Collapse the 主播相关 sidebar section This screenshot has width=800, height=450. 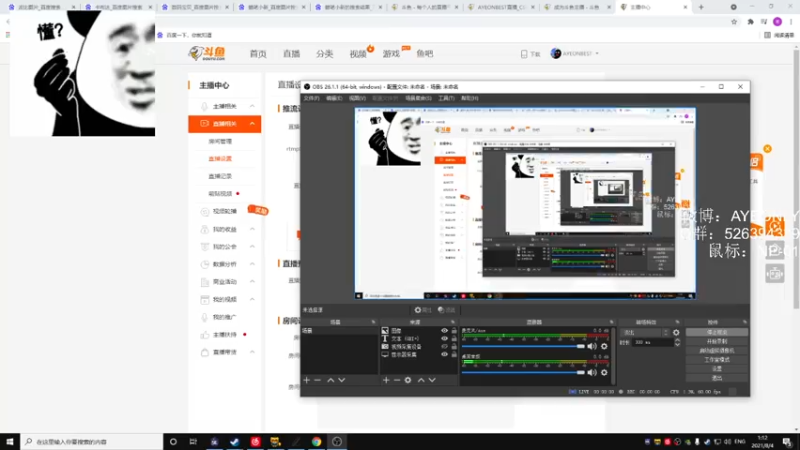pos(253,106)
